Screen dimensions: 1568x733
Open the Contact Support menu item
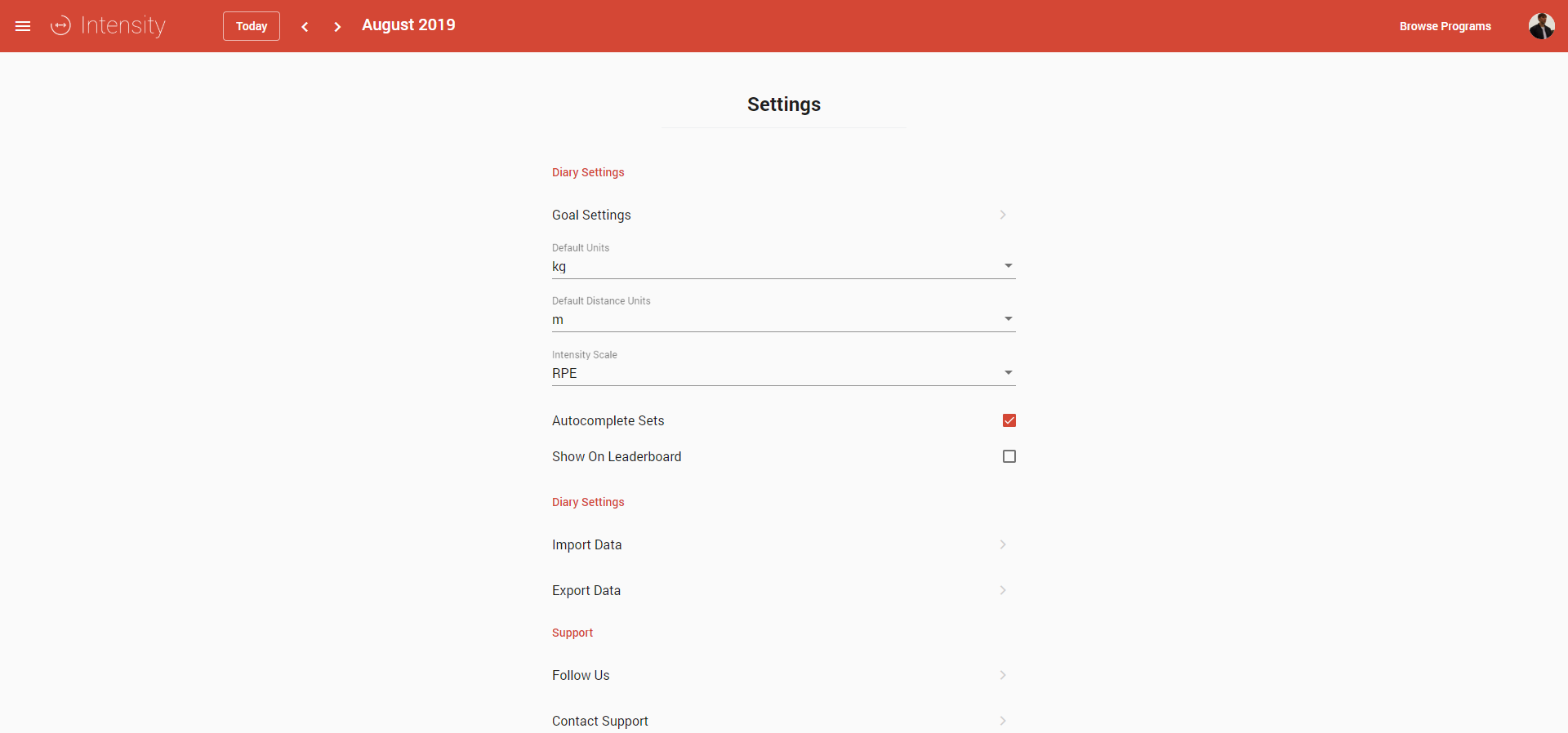pyautogui.click(x=600, y=721)
